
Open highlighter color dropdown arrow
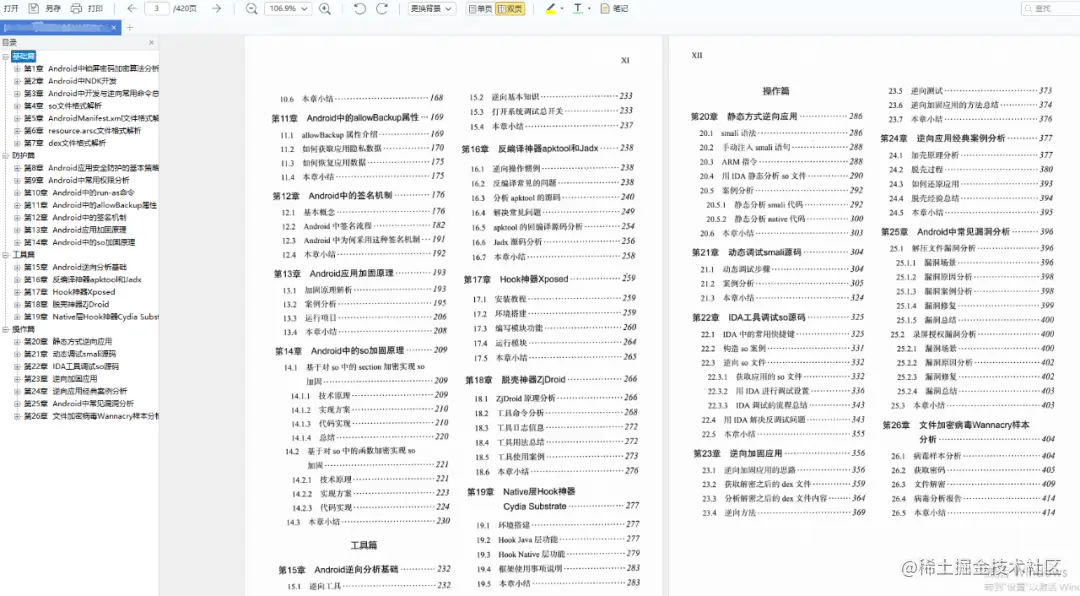[x=562, y=8]
